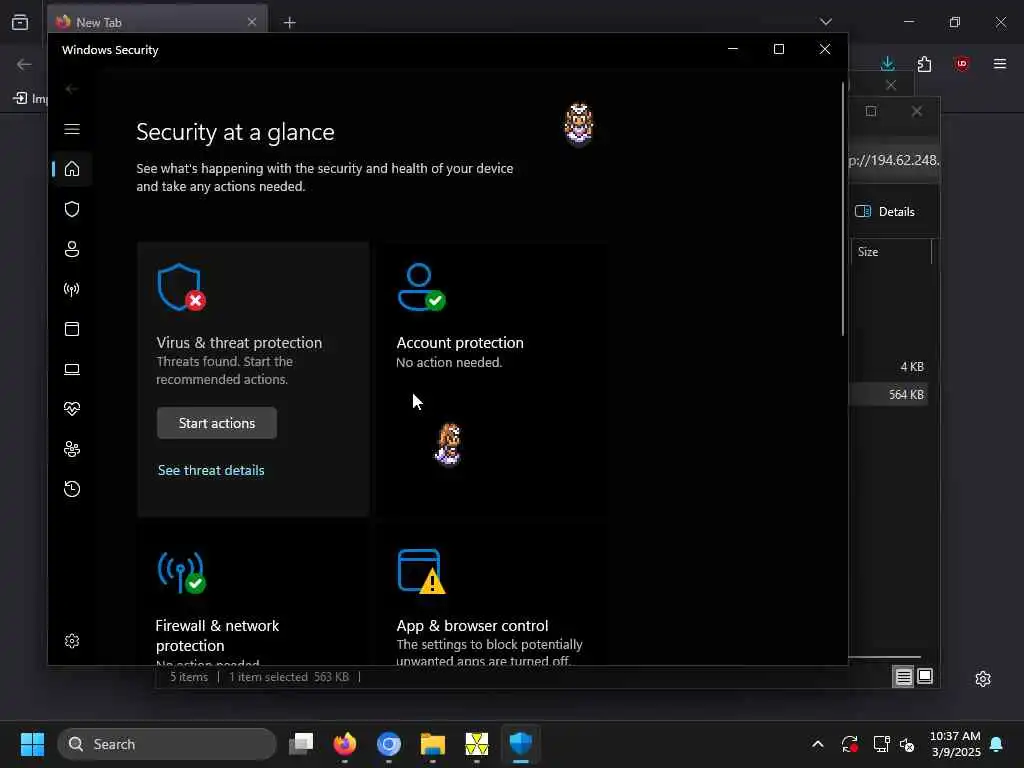
Task: Click the sync refresh tray icon with red dot
Action: coord(850,744)
